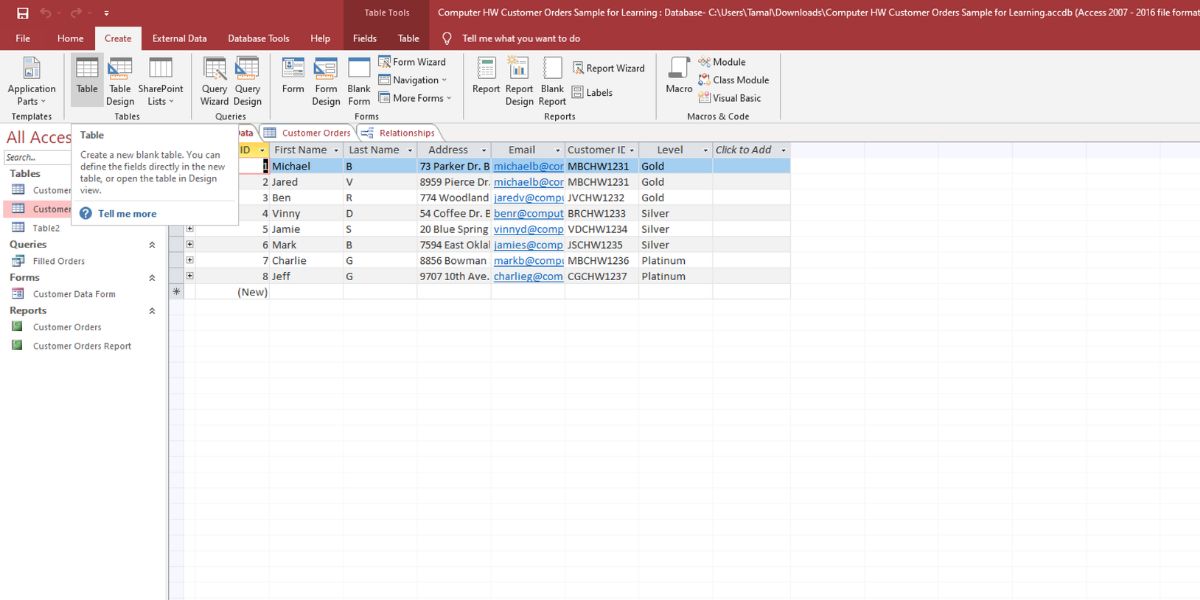Open the Level column filter dropdown
1200x600 pixels.
[x=705, y=150]
